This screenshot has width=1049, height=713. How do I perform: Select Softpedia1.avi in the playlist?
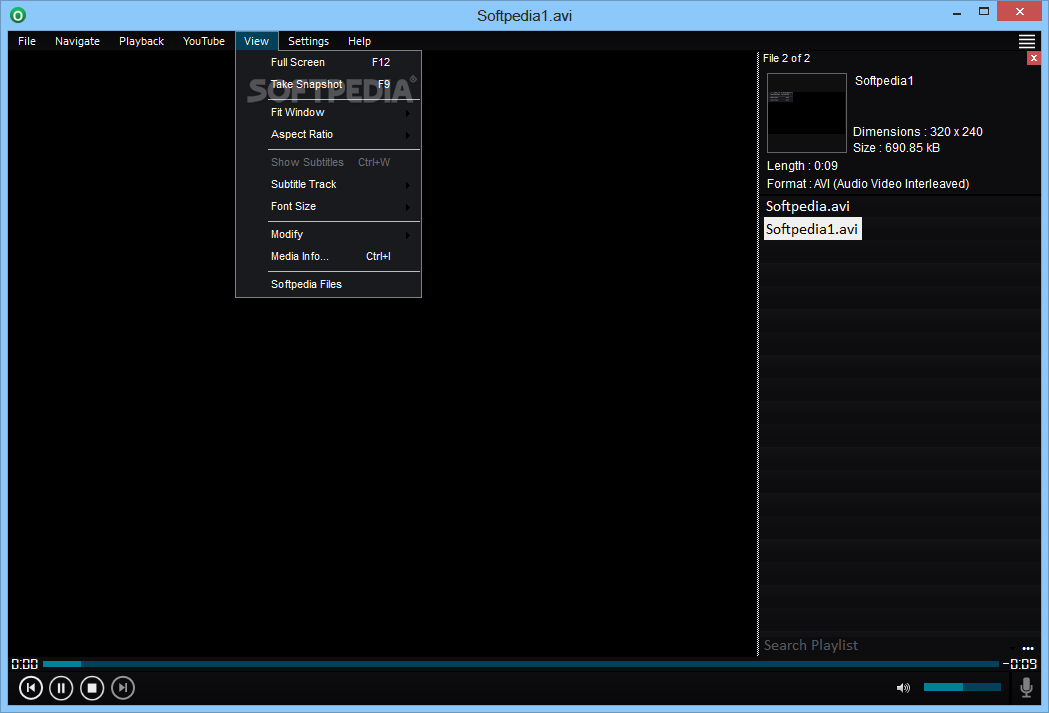click(812, 229)
